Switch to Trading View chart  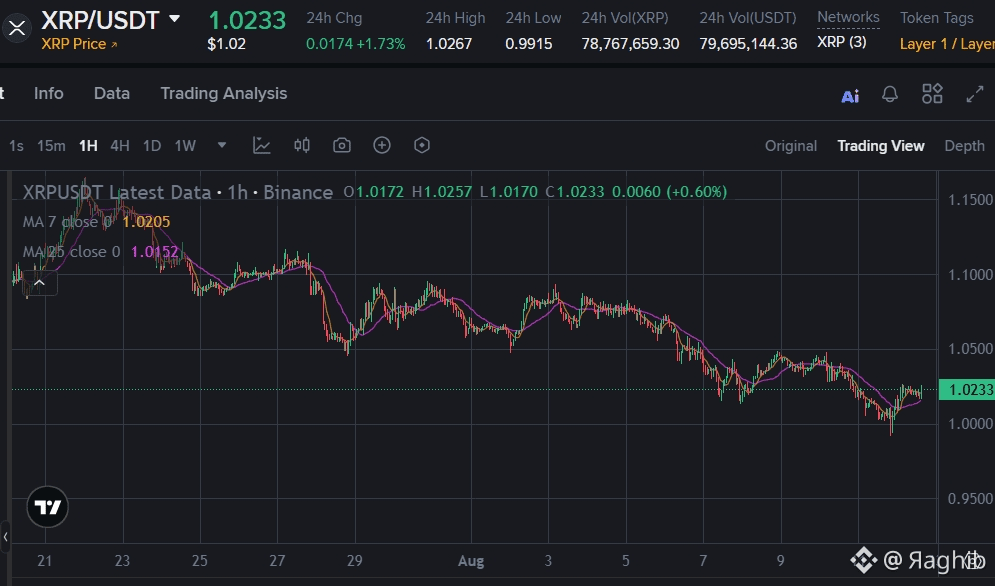881,146
